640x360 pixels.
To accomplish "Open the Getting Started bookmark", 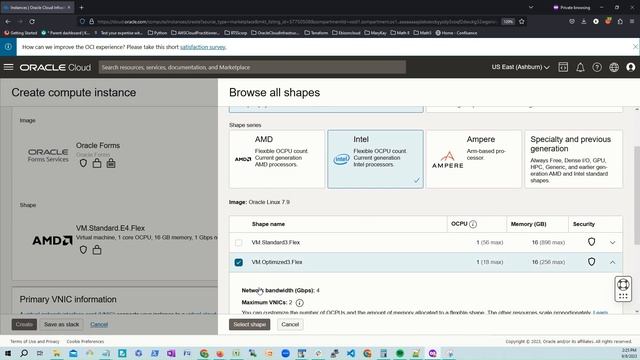I will click(x=20, y=33).
